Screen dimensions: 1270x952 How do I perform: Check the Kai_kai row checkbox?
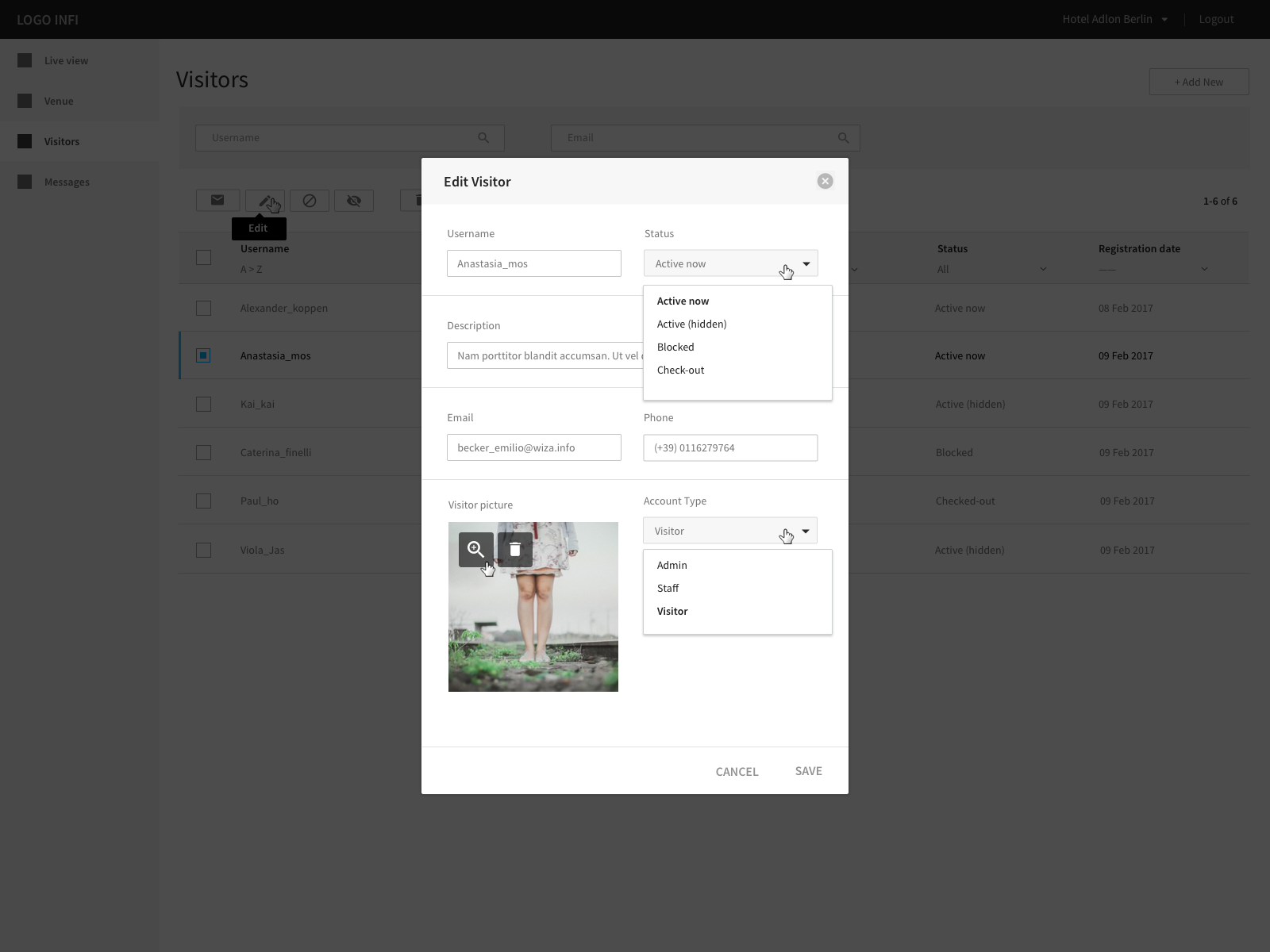[x=203, y=404]
